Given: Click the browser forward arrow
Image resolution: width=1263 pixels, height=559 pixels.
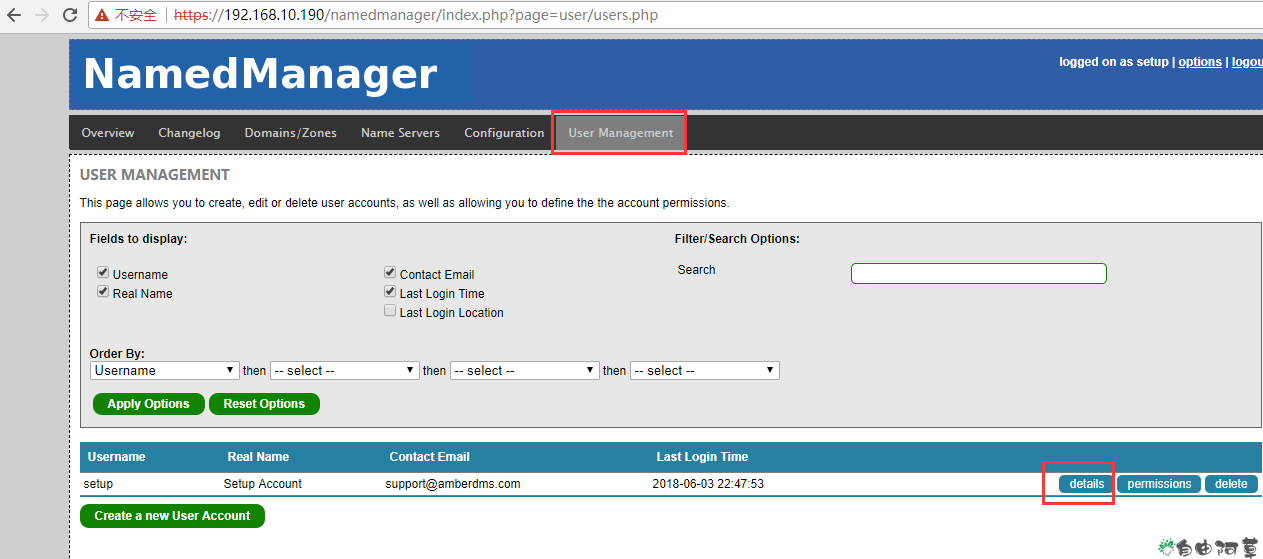Looking at the screenshot, I should 42,15.
